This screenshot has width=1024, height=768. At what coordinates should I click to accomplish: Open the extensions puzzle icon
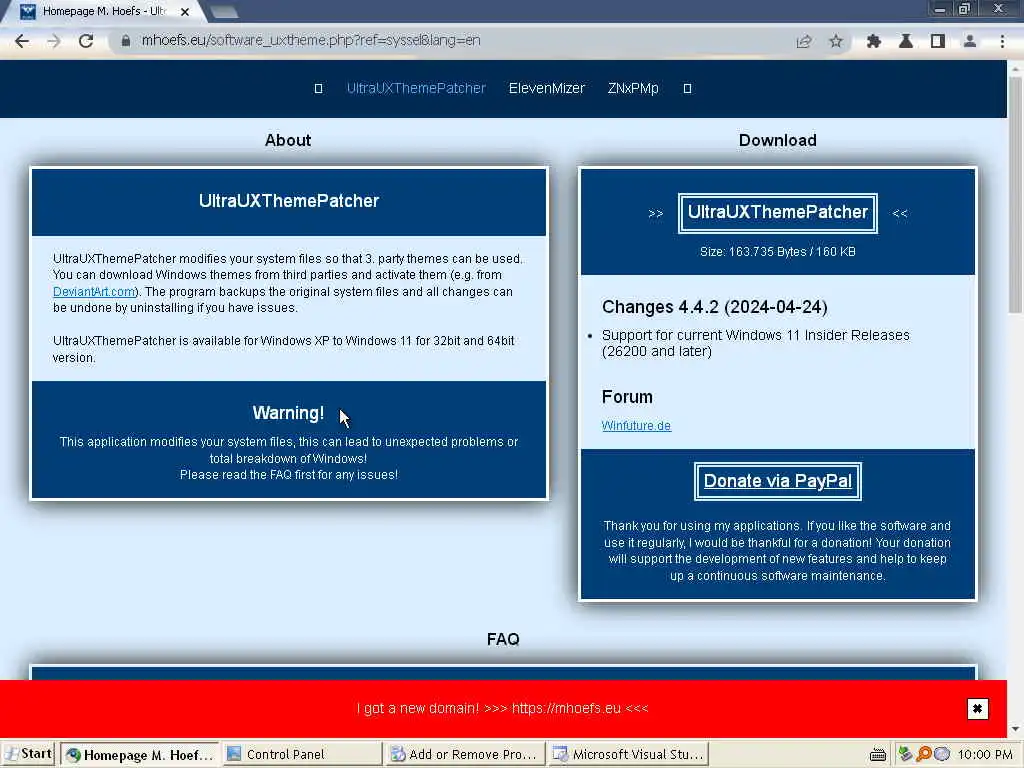click(x=874, y=41)
